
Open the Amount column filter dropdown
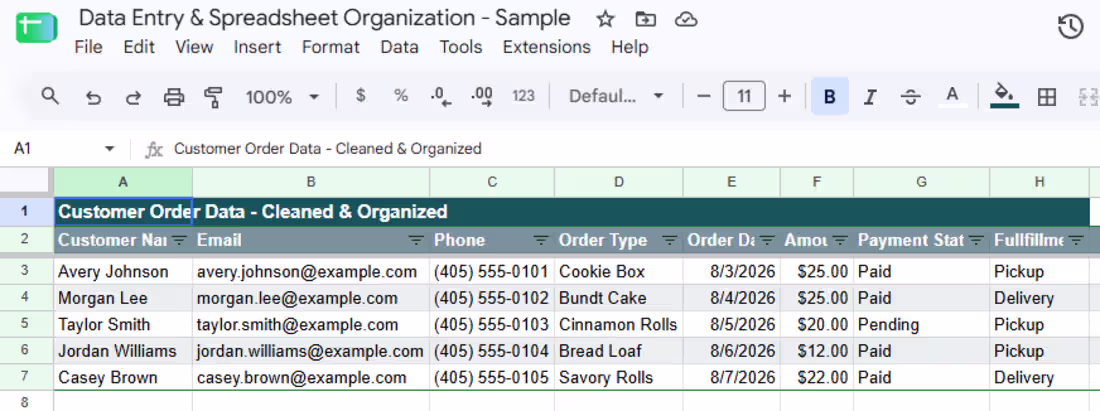pos(840,241)
